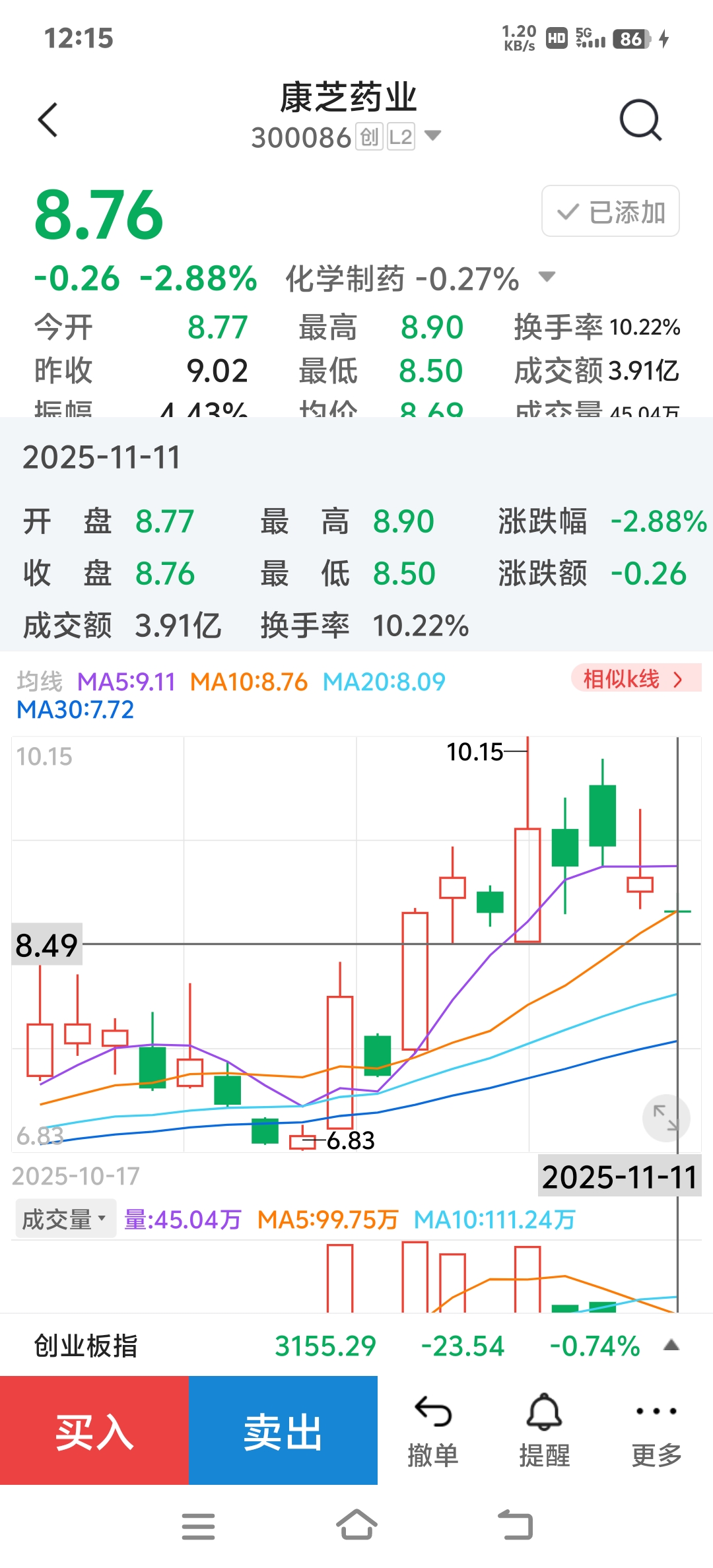The width and height of the screenshot is (713, 1568).
Task: Click the 2025-11-11 crosshair date label
Action: [x=619, y=1177]
